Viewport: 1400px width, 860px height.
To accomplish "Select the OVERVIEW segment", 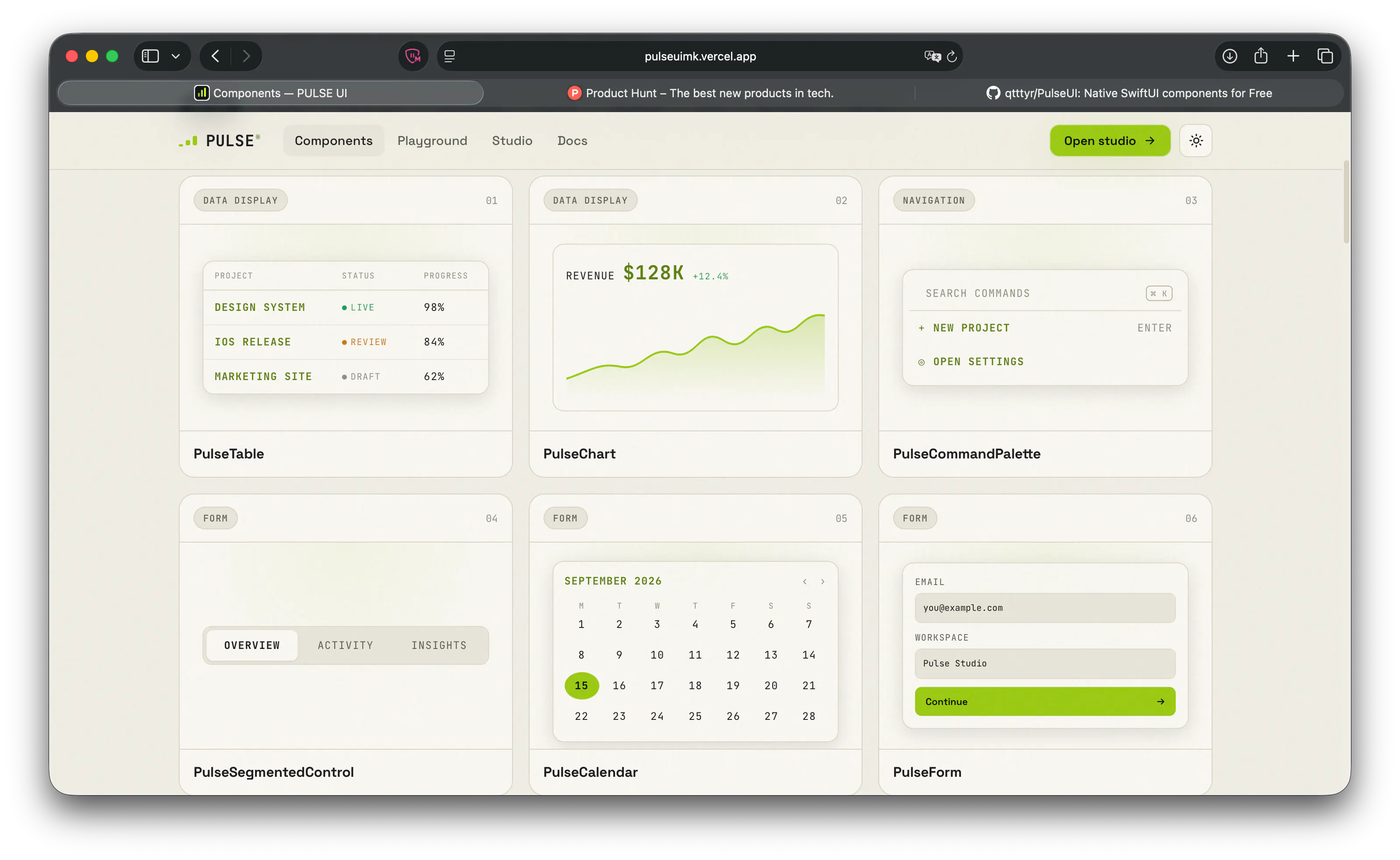I will [x=252, y=645].
